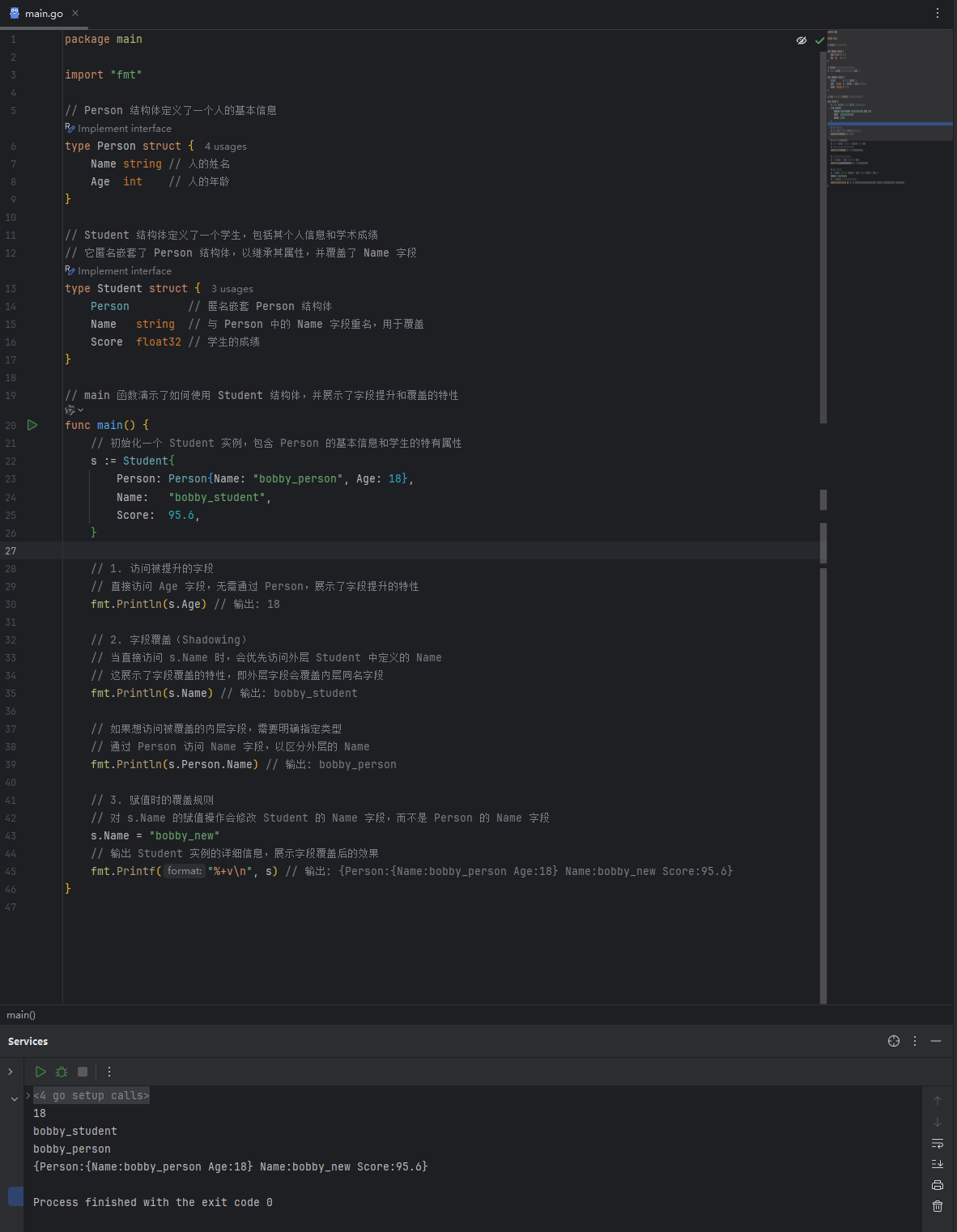
Task: Rerun program in Services toolbar
Action: [40, 1072]
